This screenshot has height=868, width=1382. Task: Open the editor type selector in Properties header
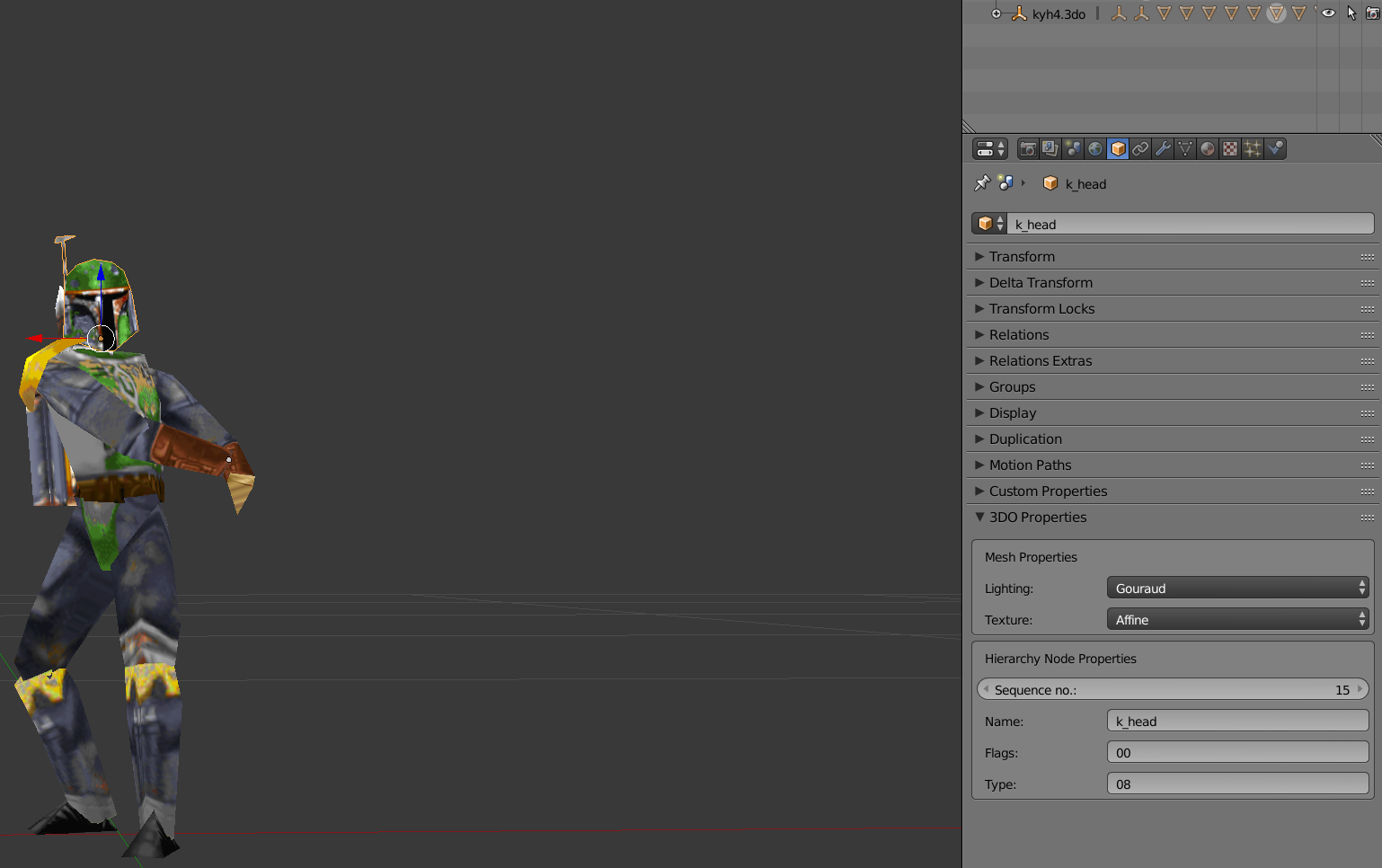(x=990, y=149)
